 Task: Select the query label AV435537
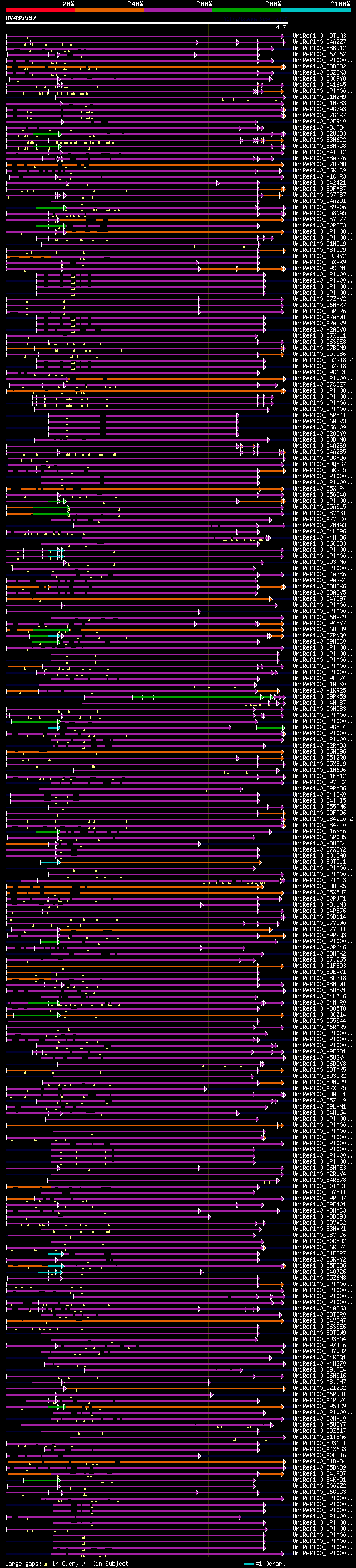pyautogui.click(x=21, y=18)
